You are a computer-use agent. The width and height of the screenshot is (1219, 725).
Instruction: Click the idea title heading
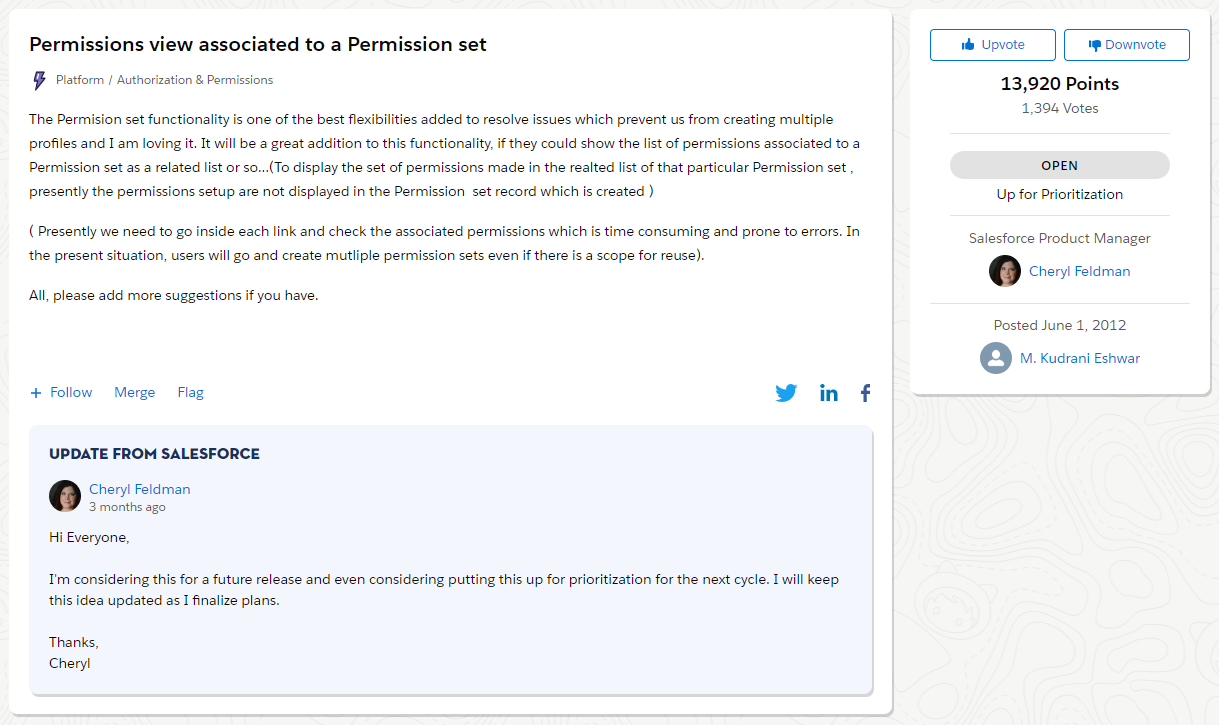258,44
